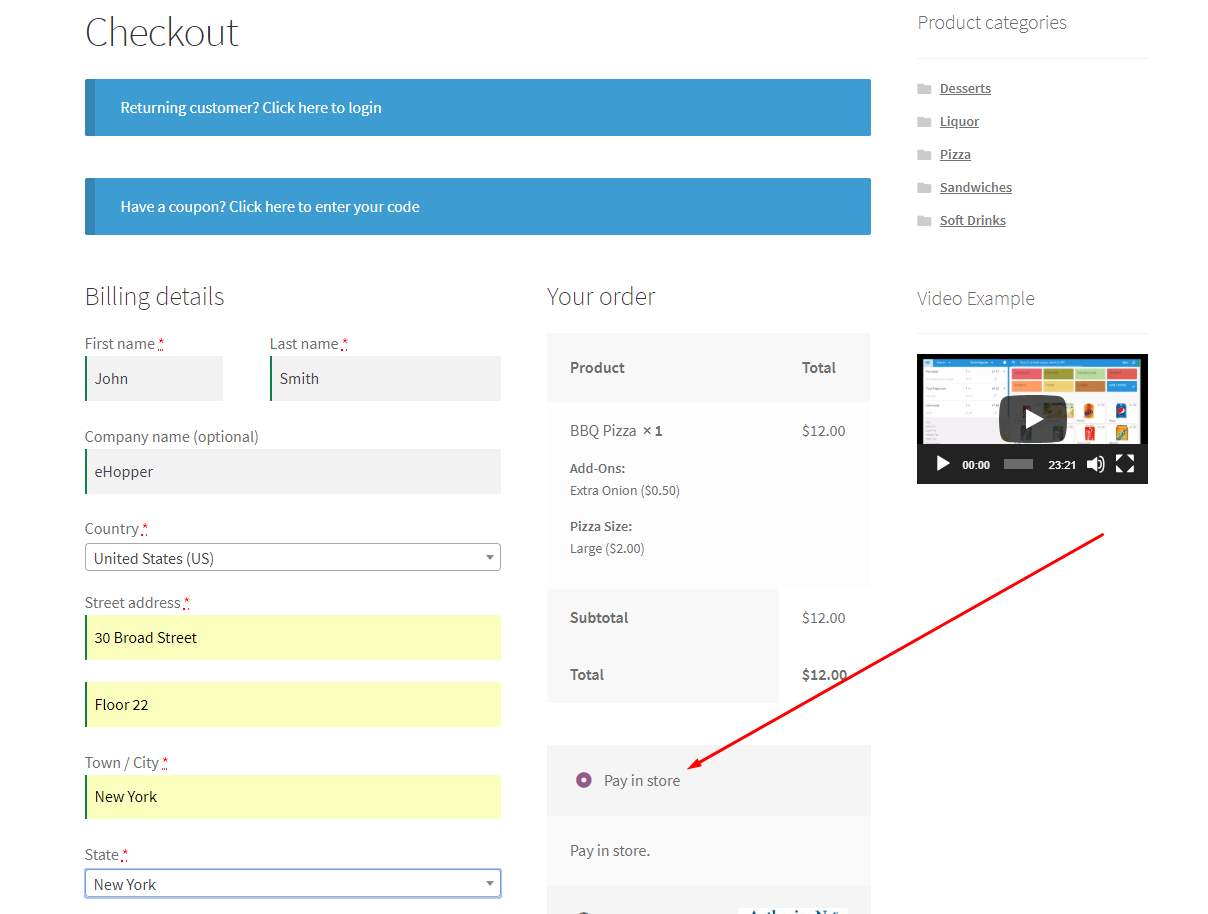Seek using the video progress bar
Image resolution: width=1208 pixels, height=914 pixels.
click(x=1018, y=464)
